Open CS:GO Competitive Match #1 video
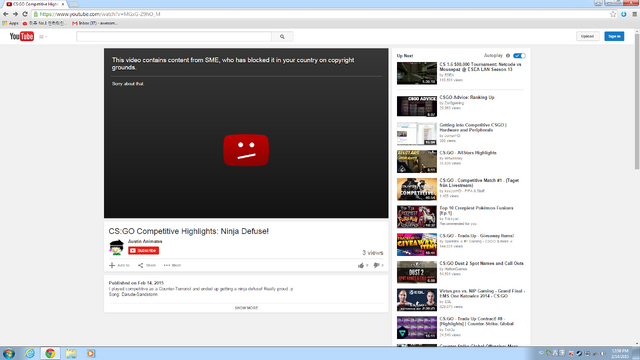The image size is (640, 360). [479, 182]
